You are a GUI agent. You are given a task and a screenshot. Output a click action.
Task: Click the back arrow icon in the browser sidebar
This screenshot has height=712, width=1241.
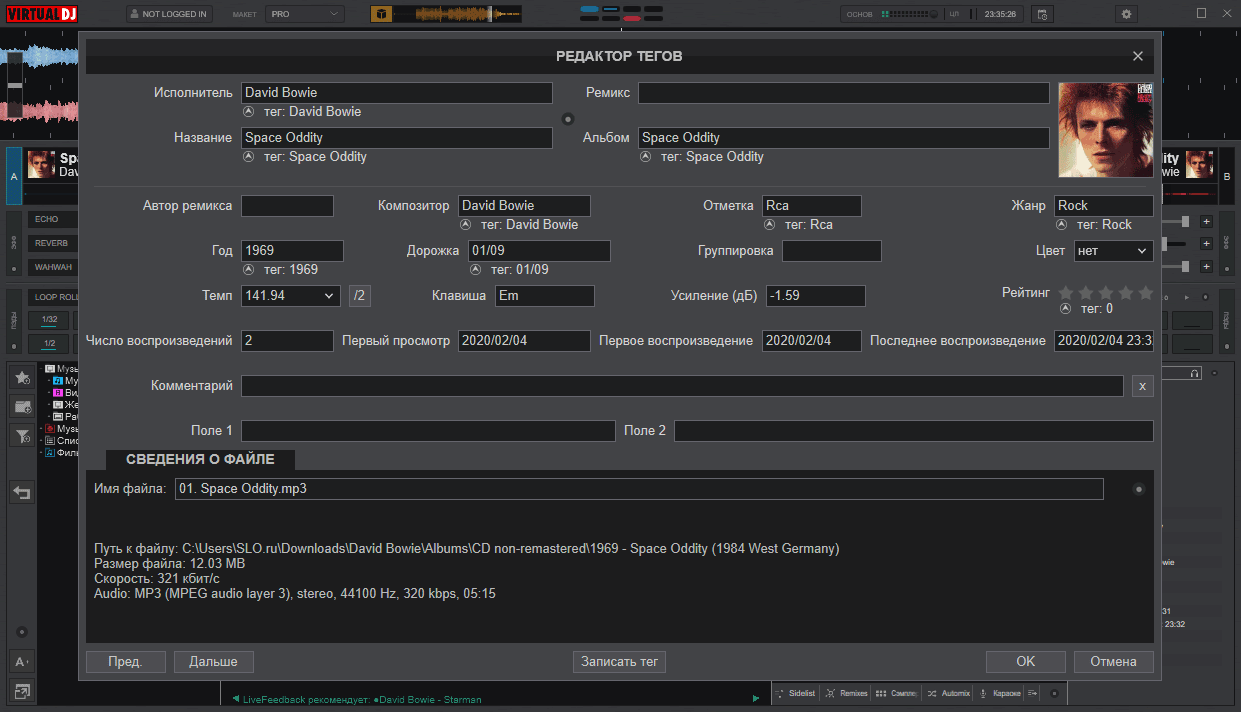coord(22,492)
